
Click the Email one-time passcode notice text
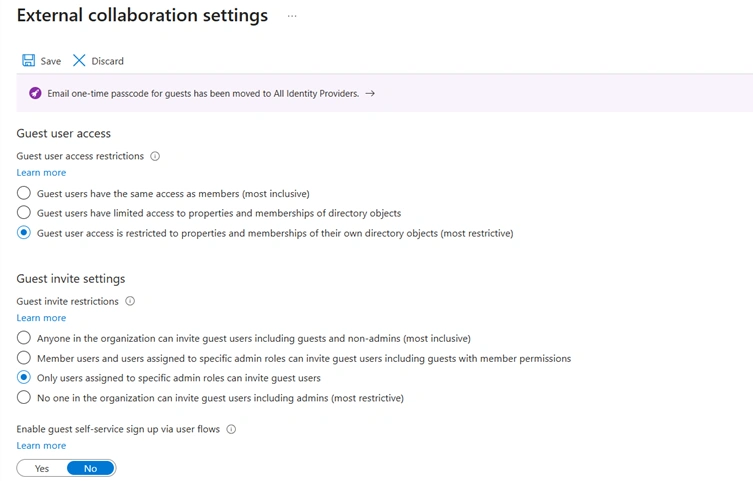(x=203, y=94)
